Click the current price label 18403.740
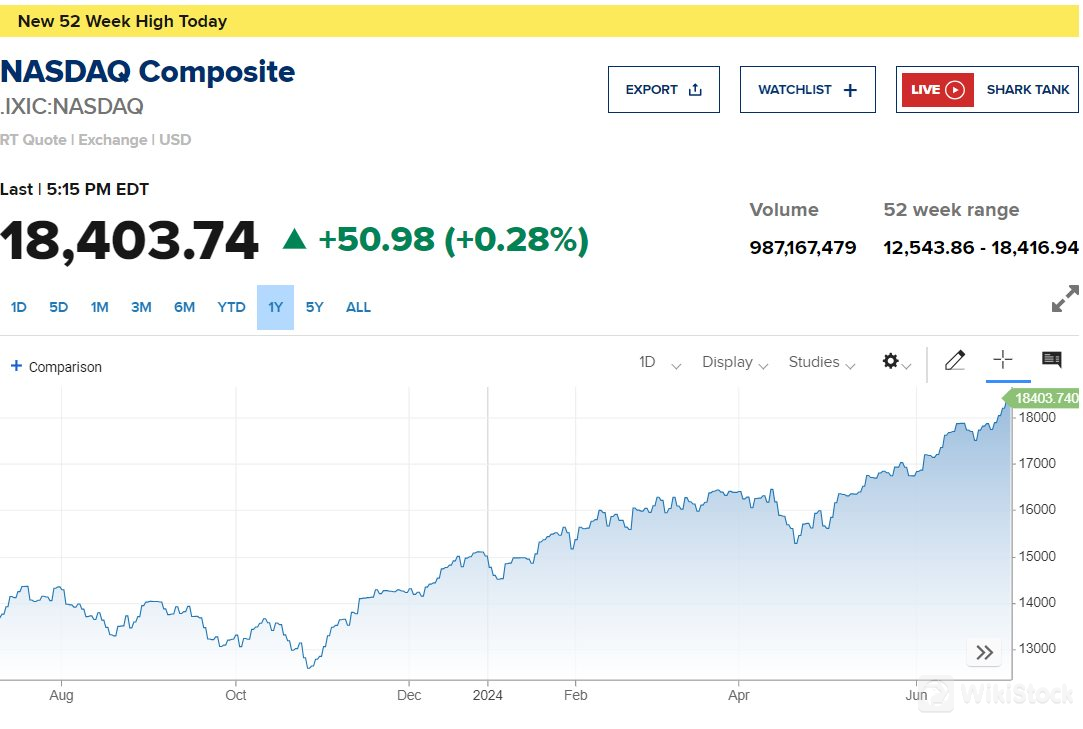The width and height of the screenshot is (1083, 729). [x=1045, y=398]
